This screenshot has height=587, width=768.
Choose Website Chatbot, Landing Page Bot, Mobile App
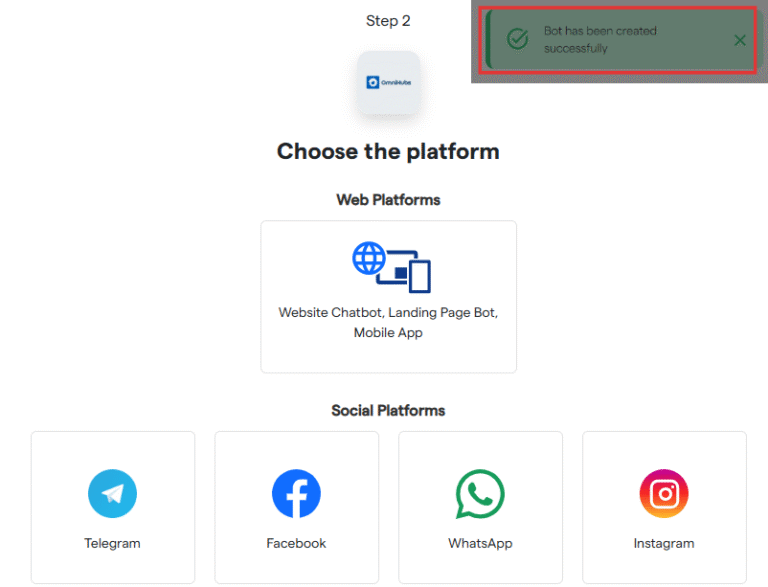388,322
